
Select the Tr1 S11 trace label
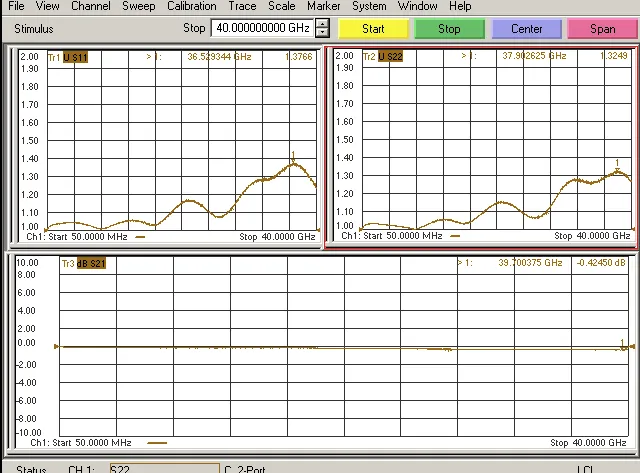coord(68,57)
